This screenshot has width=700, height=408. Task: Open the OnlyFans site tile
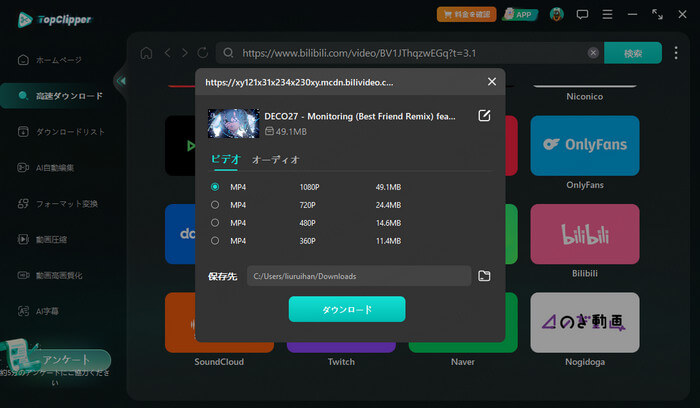tap(585, 146)
